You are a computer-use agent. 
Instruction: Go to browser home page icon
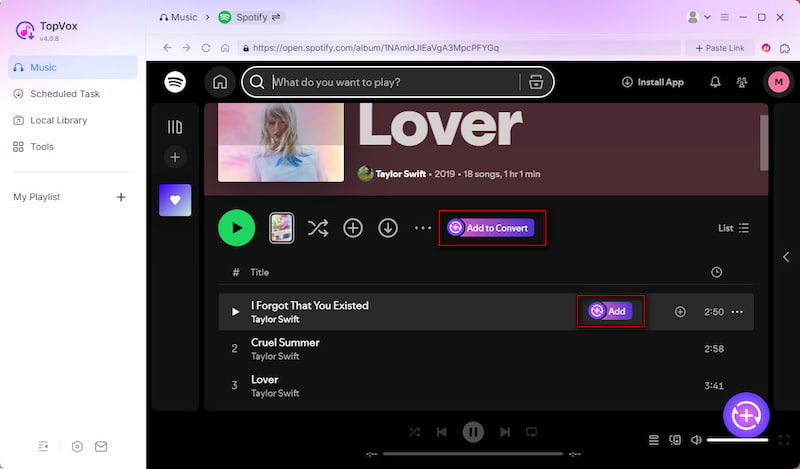(x=225, y=47)
